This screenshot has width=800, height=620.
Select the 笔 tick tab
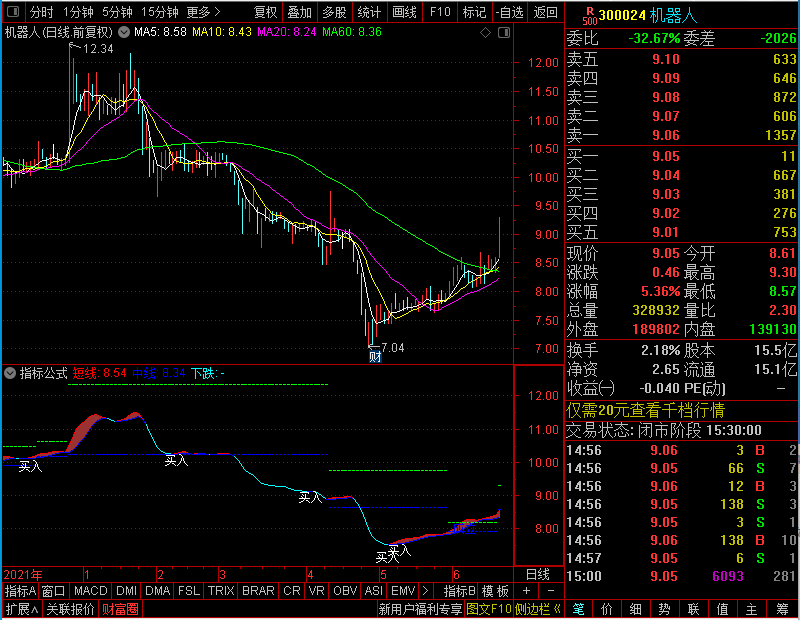578,609
